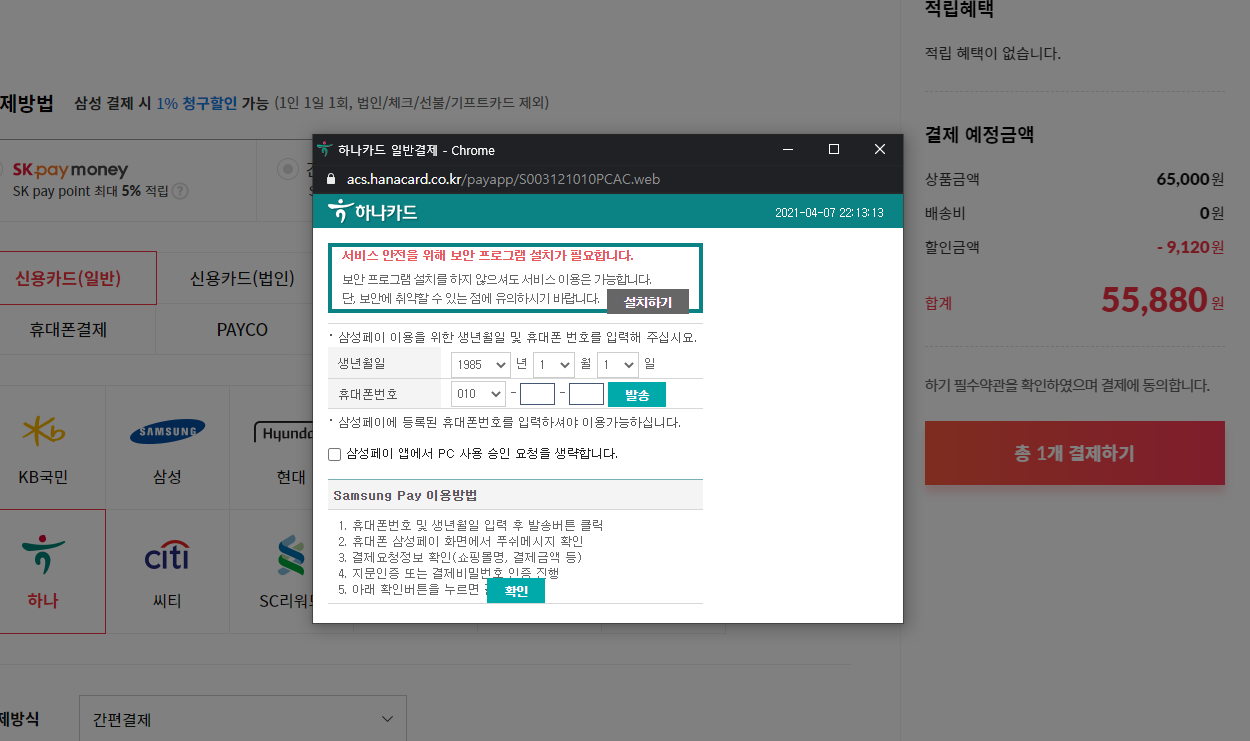This screenshot has width=1250, height=741.
Task: Click the phone number last digits field
Action: click(586, 394)
